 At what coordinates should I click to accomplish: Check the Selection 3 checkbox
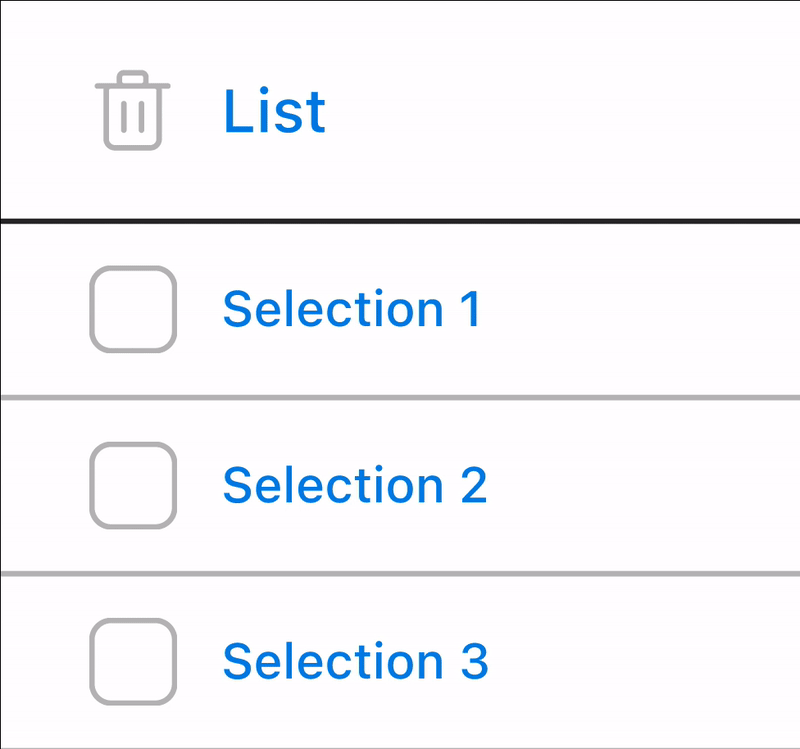(133, 661)
